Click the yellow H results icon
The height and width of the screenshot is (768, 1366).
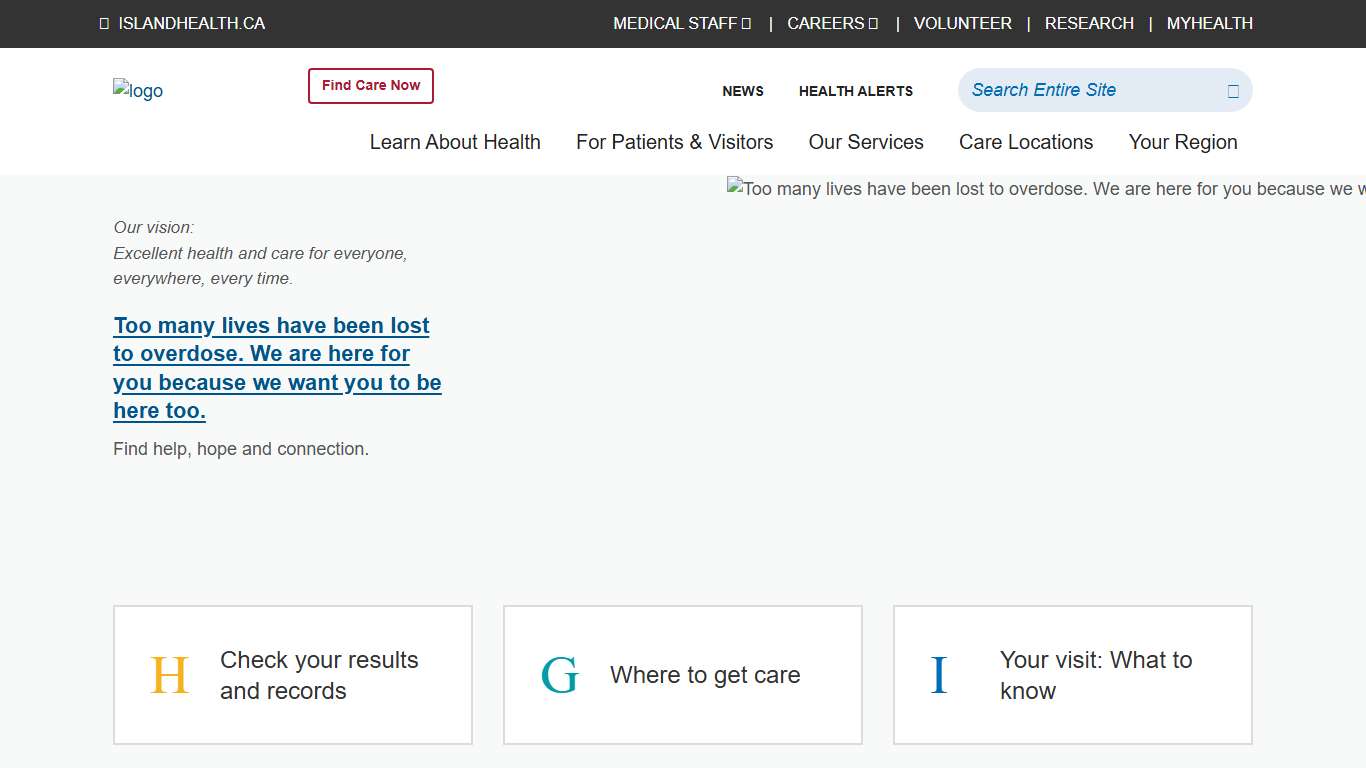pyautogui.click(x=169, y=676)
